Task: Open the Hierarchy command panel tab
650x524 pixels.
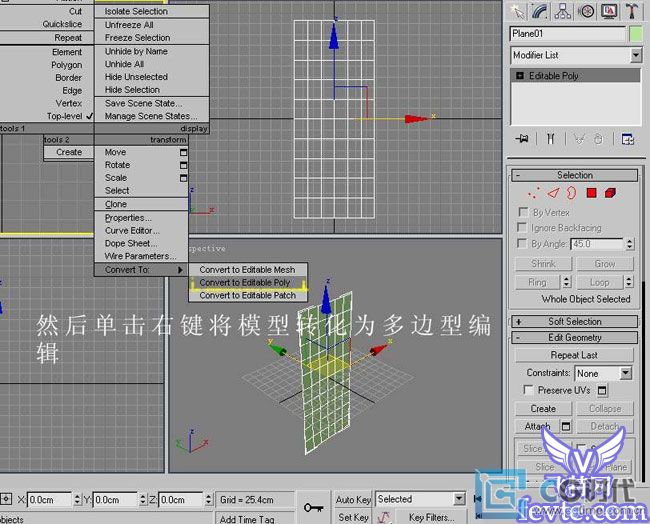Action: 563,11
